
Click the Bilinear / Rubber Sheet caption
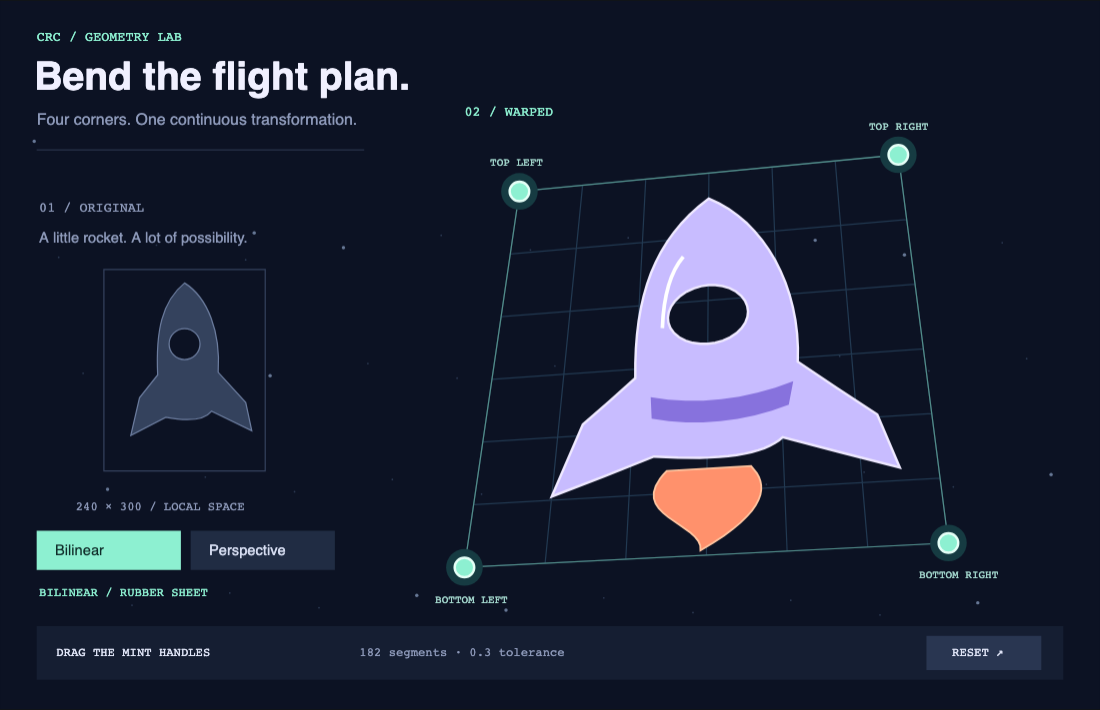click(123, 593)
